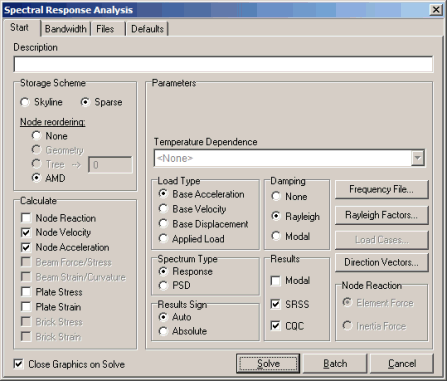Uncheck Node Velocity
Screen dimensions: 447x381
tap(56, 232)
